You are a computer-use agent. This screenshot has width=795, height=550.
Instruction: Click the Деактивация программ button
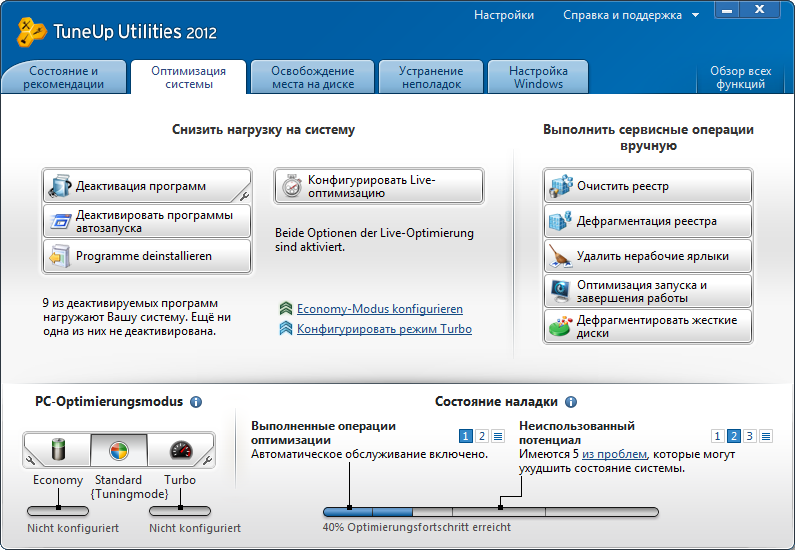pyautogui.click(x=147, y=186)
